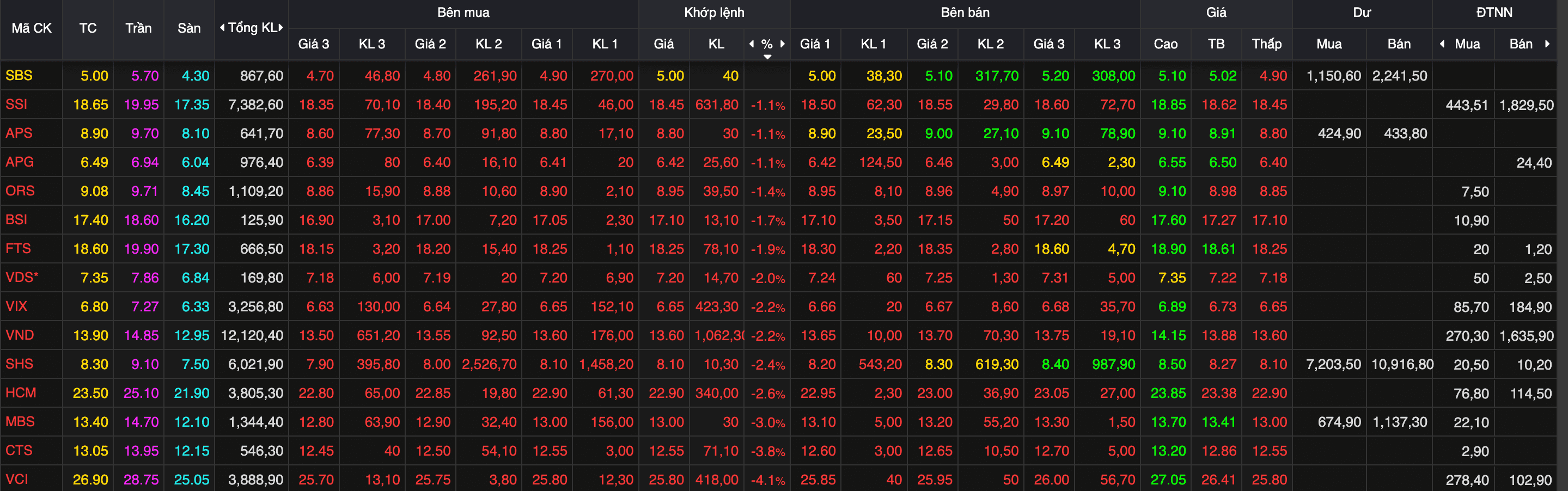Click the Bên mua group header
Viewport: 1568px width, 491px height.
463,12
